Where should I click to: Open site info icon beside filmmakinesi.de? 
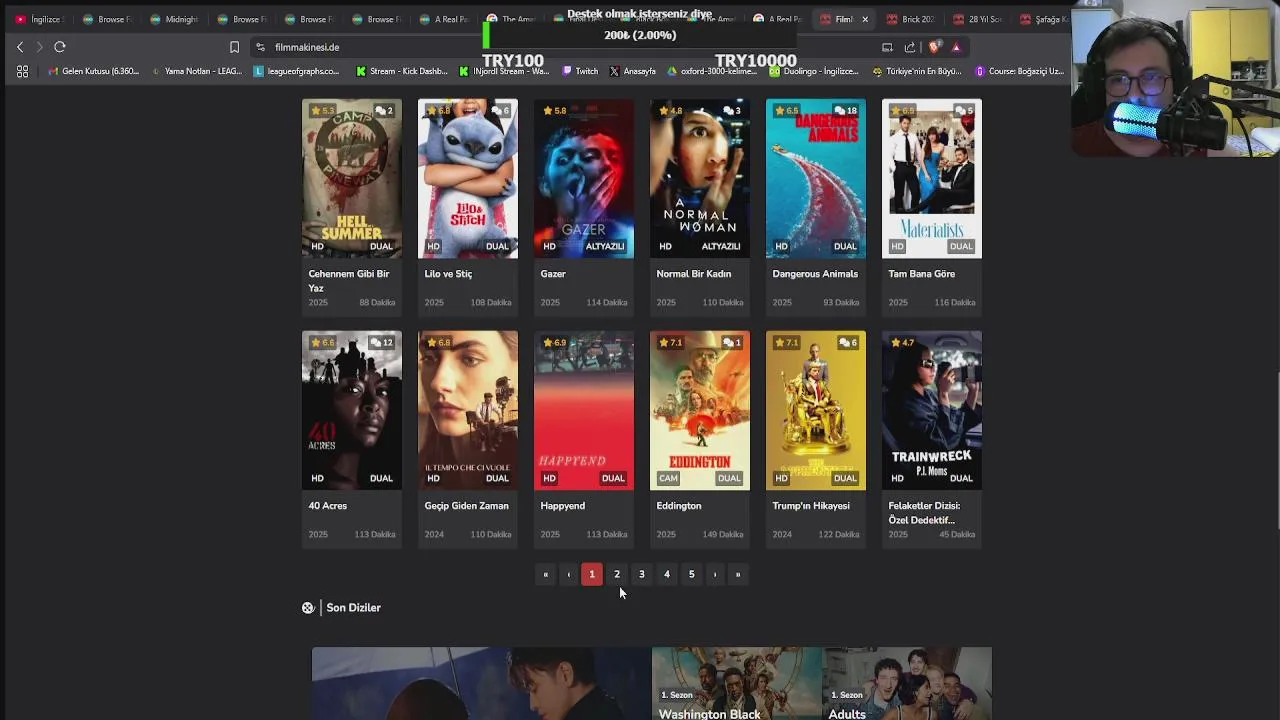pyautogui.click(x=260, y=47)
